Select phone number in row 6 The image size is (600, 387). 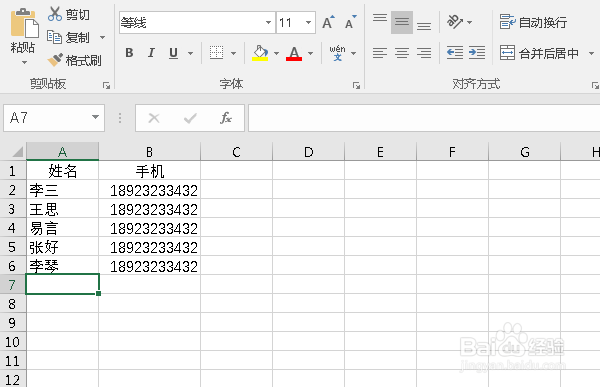click(150, 266)
